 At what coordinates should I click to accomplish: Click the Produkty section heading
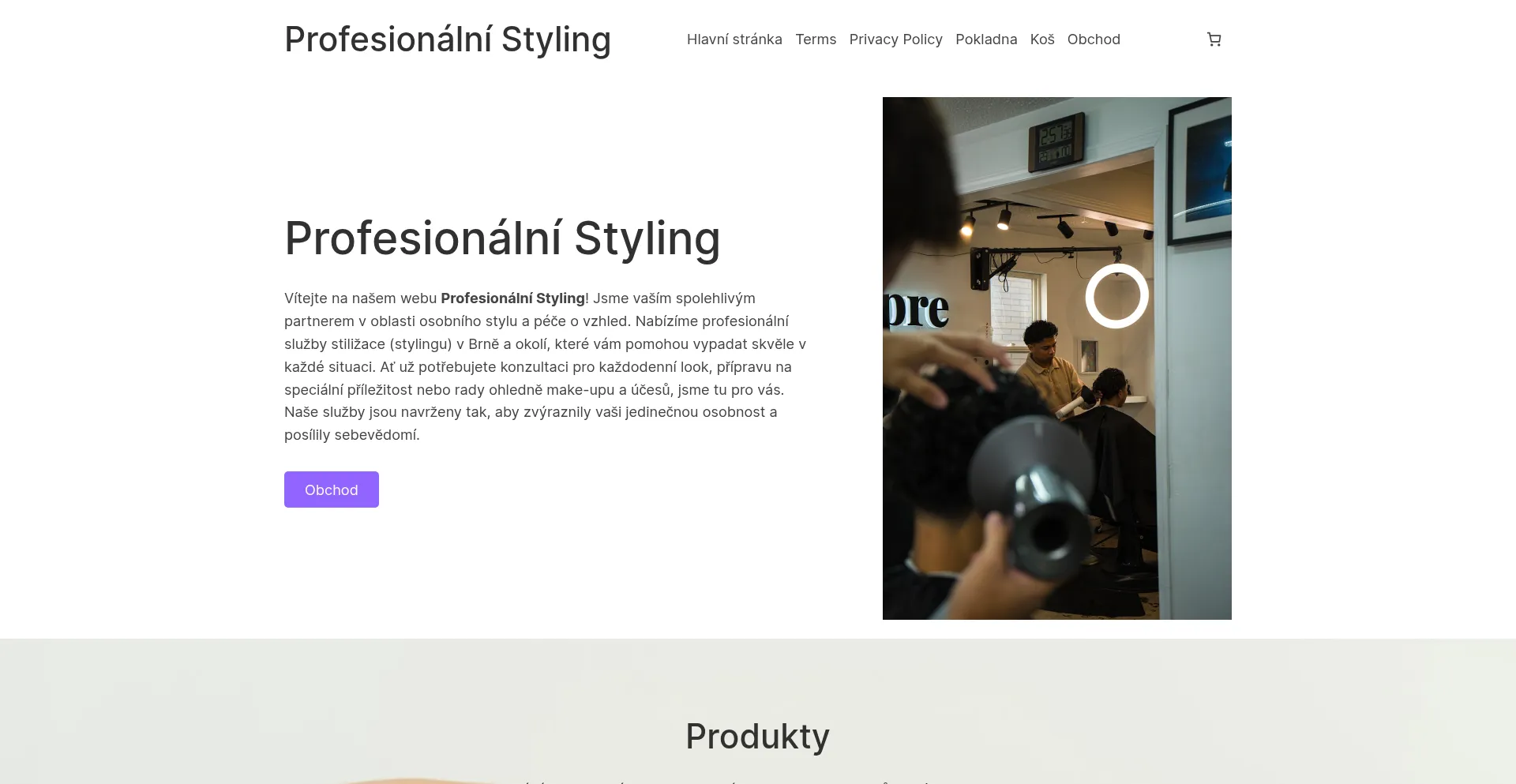[757, 737]
